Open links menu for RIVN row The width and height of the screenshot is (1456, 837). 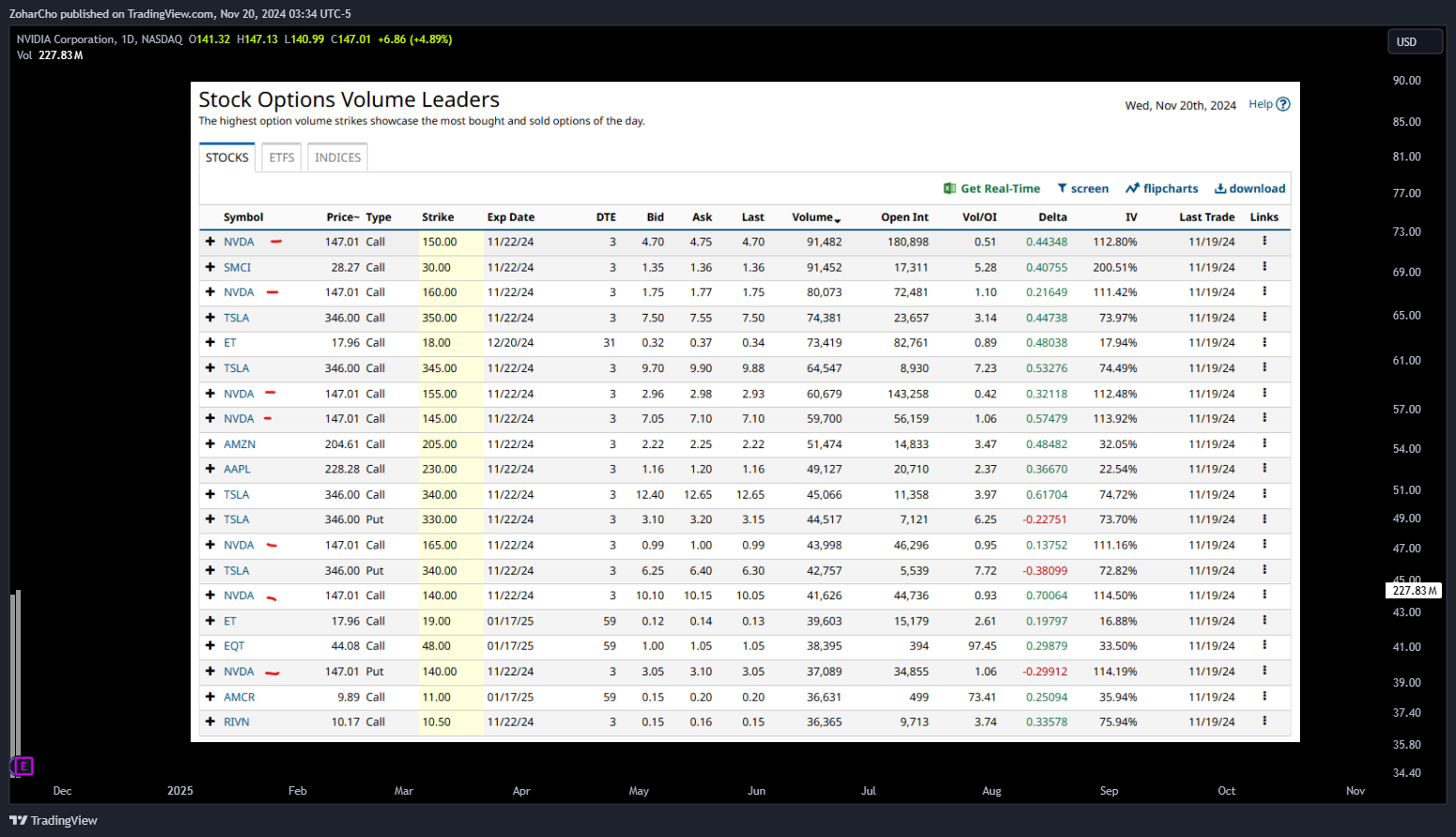[x=1264, y=721]
